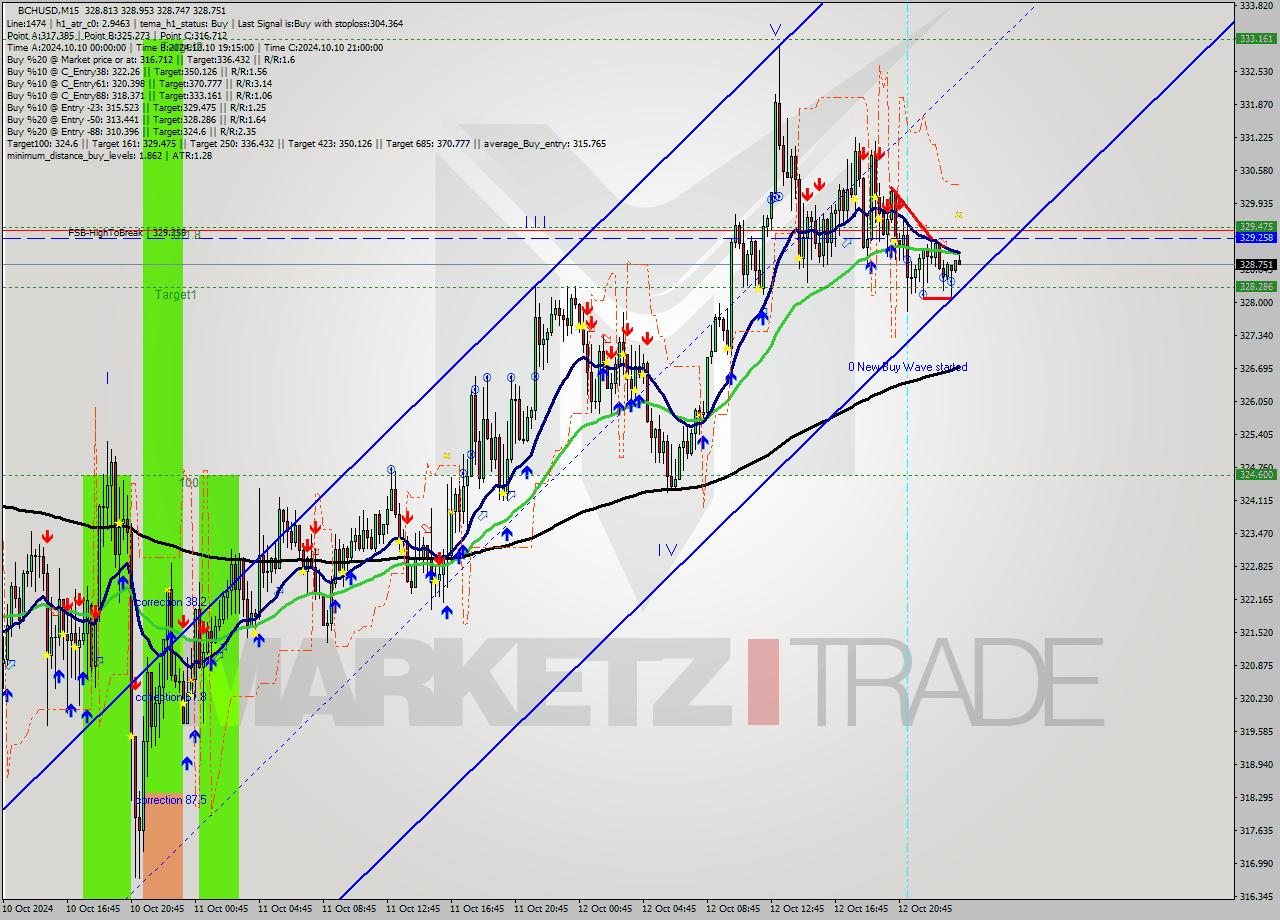This screenshot has height=920, width=1280.
Task: Click the 331.870 price axis label
Action: [1256, 105]
